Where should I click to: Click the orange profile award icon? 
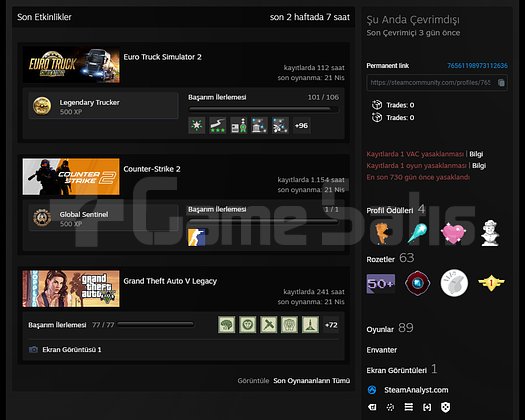click(383, 233)
